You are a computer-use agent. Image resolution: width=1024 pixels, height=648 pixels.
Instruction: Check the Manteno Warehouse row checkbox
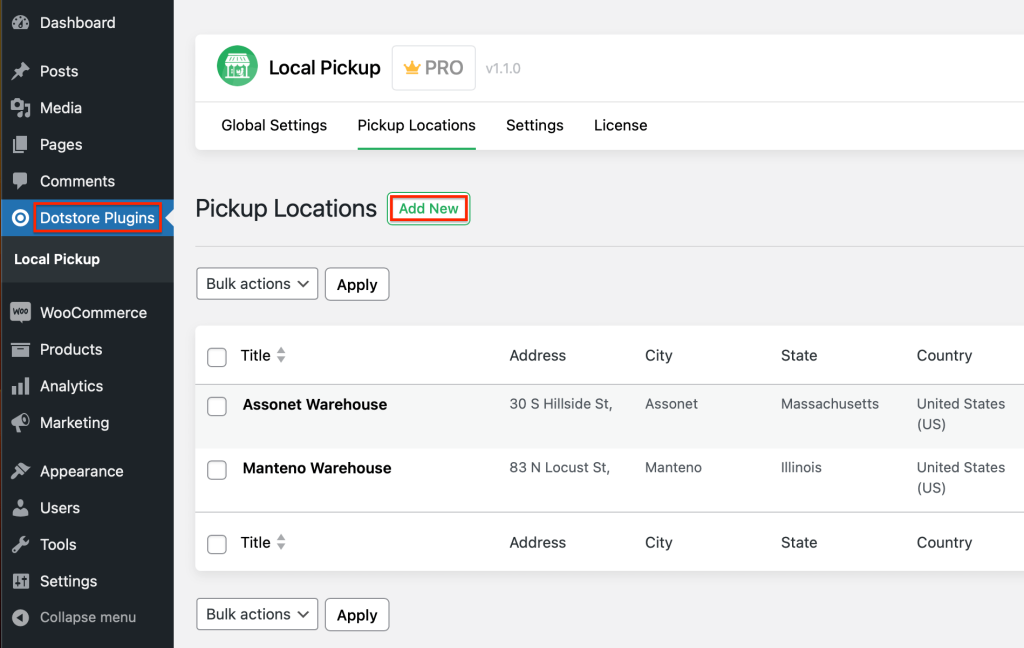[x=217, y=470]
